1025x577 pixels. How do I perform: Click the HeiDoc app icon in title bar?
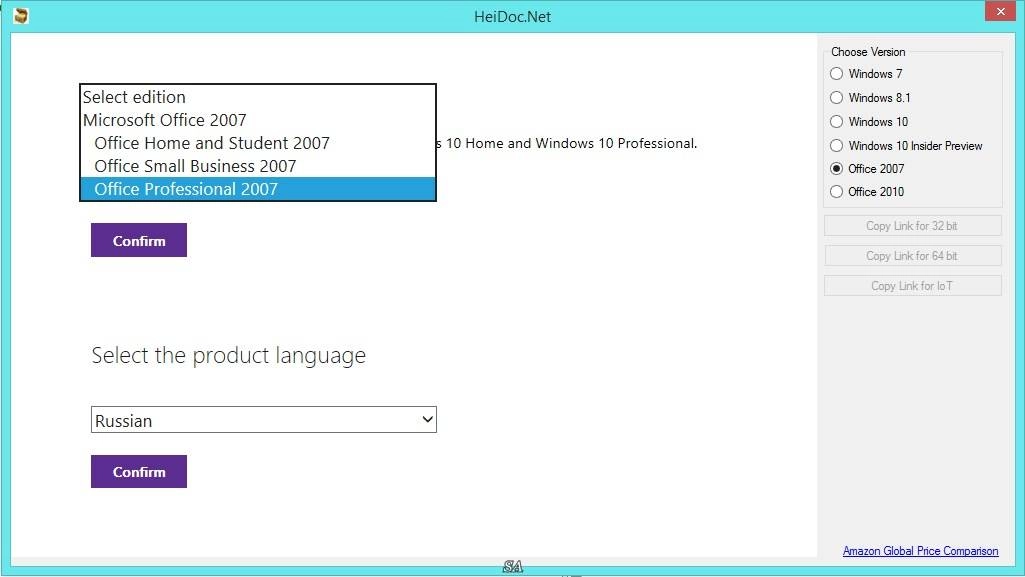(21, 16)
